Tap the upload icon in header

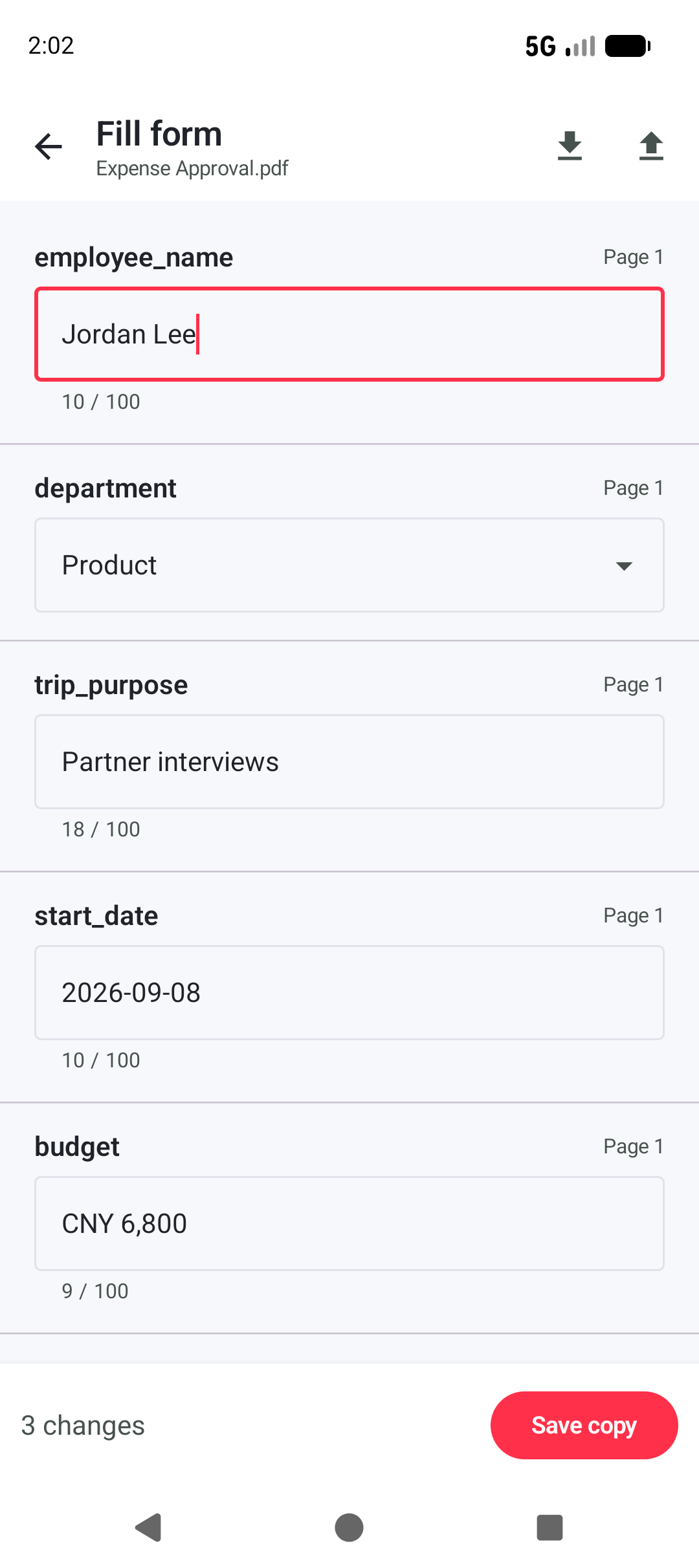651,146
